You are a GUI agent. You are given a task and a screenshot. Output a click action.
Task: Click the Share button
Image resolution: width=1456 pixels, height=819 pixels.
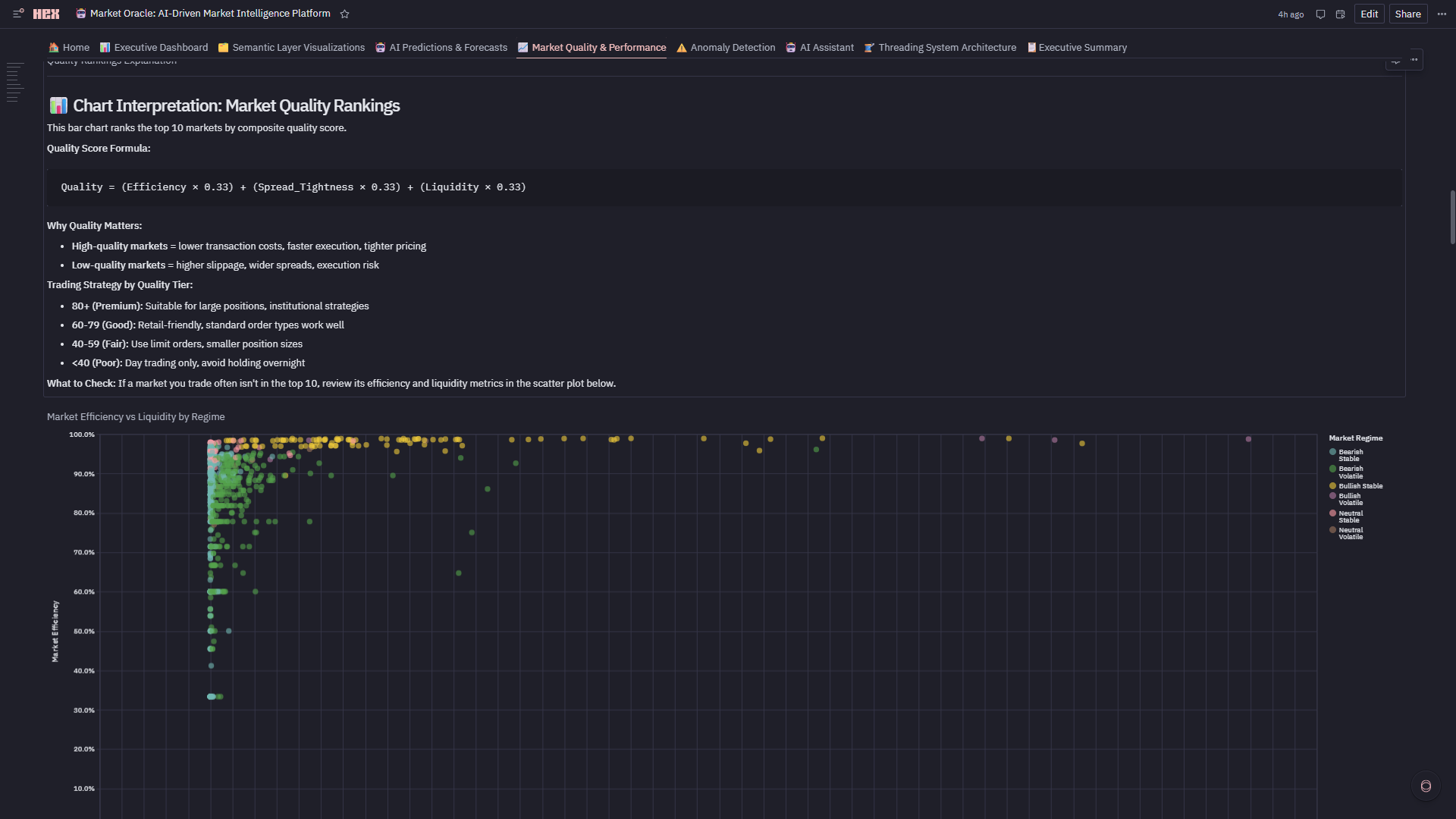click(1407, 14)
